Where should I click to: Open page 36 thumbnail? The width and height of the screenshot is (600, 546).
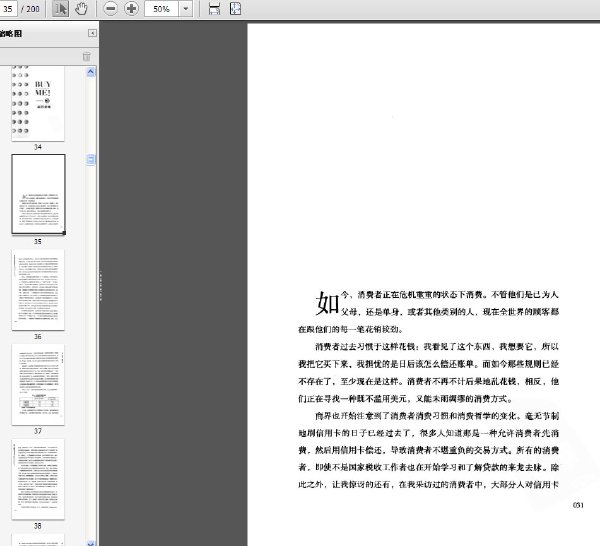coord(38,290)
